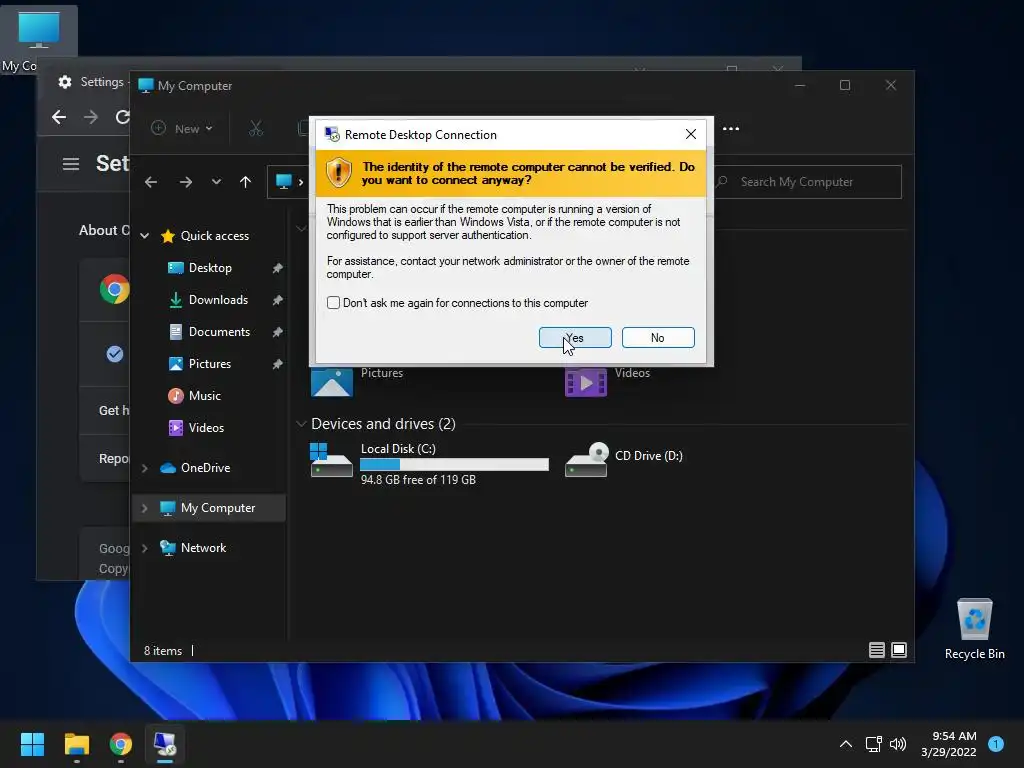Expand the My Computer tree node
Screen dimensions: 1024x768
pos(144,508)
